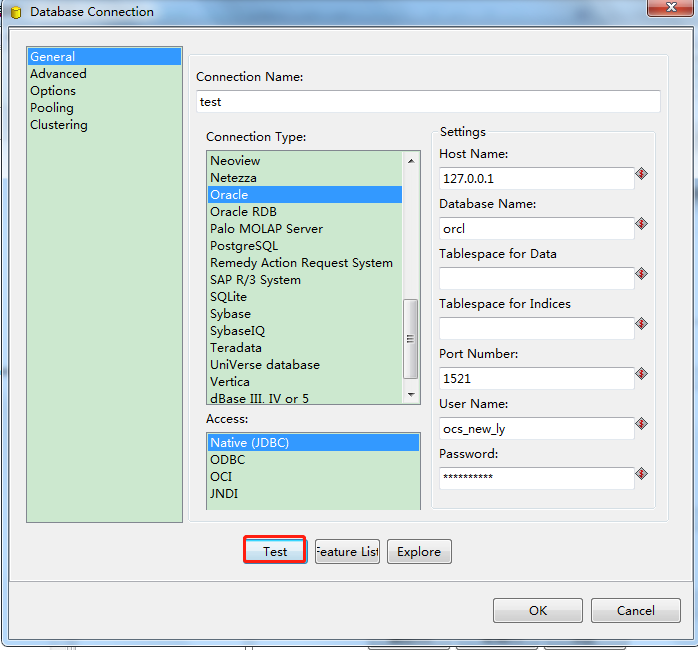
Task: Select the General settings page
Action: tap(104, 57)
